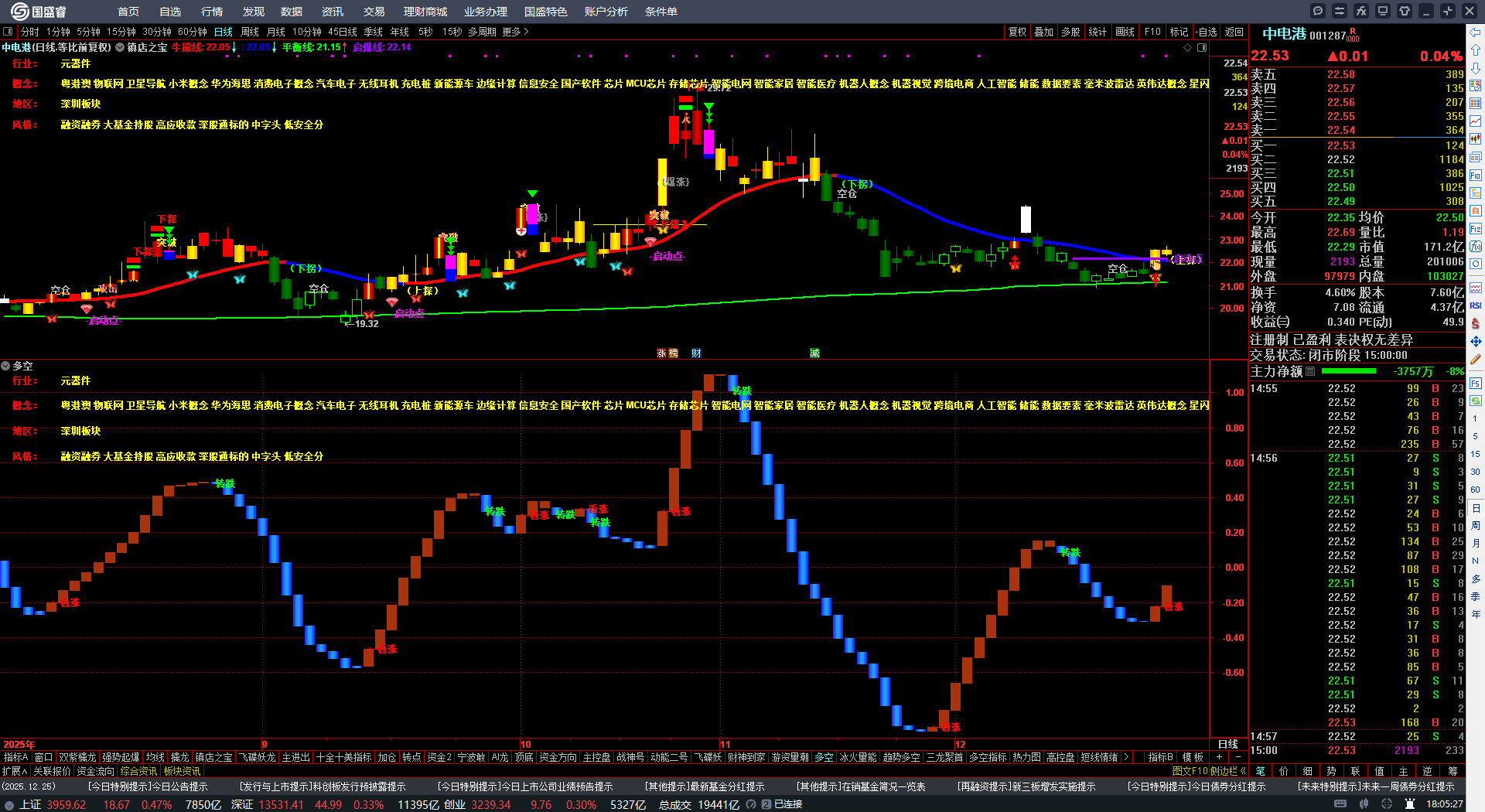
Task: Open the 图文F10 link
Action: click(1190, 771)
